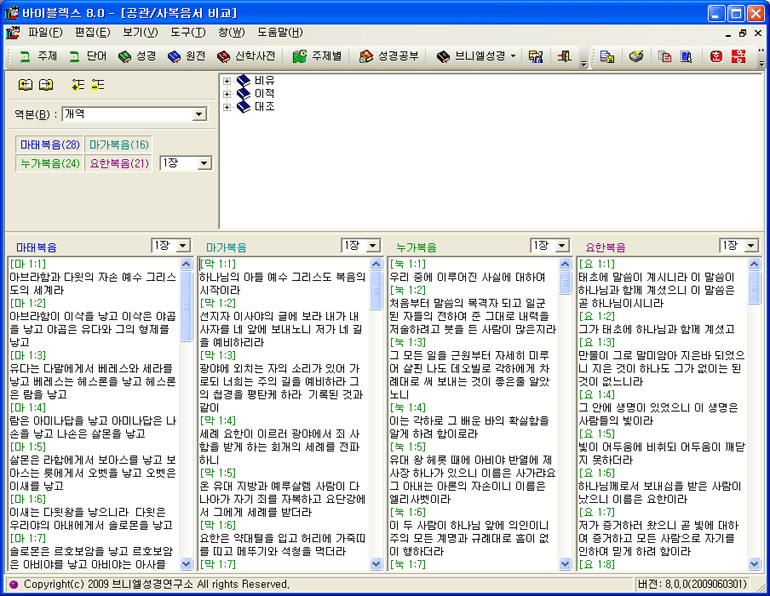Select the 누가복음(24) button
770x596 pixels.
[x=50, y=163]
